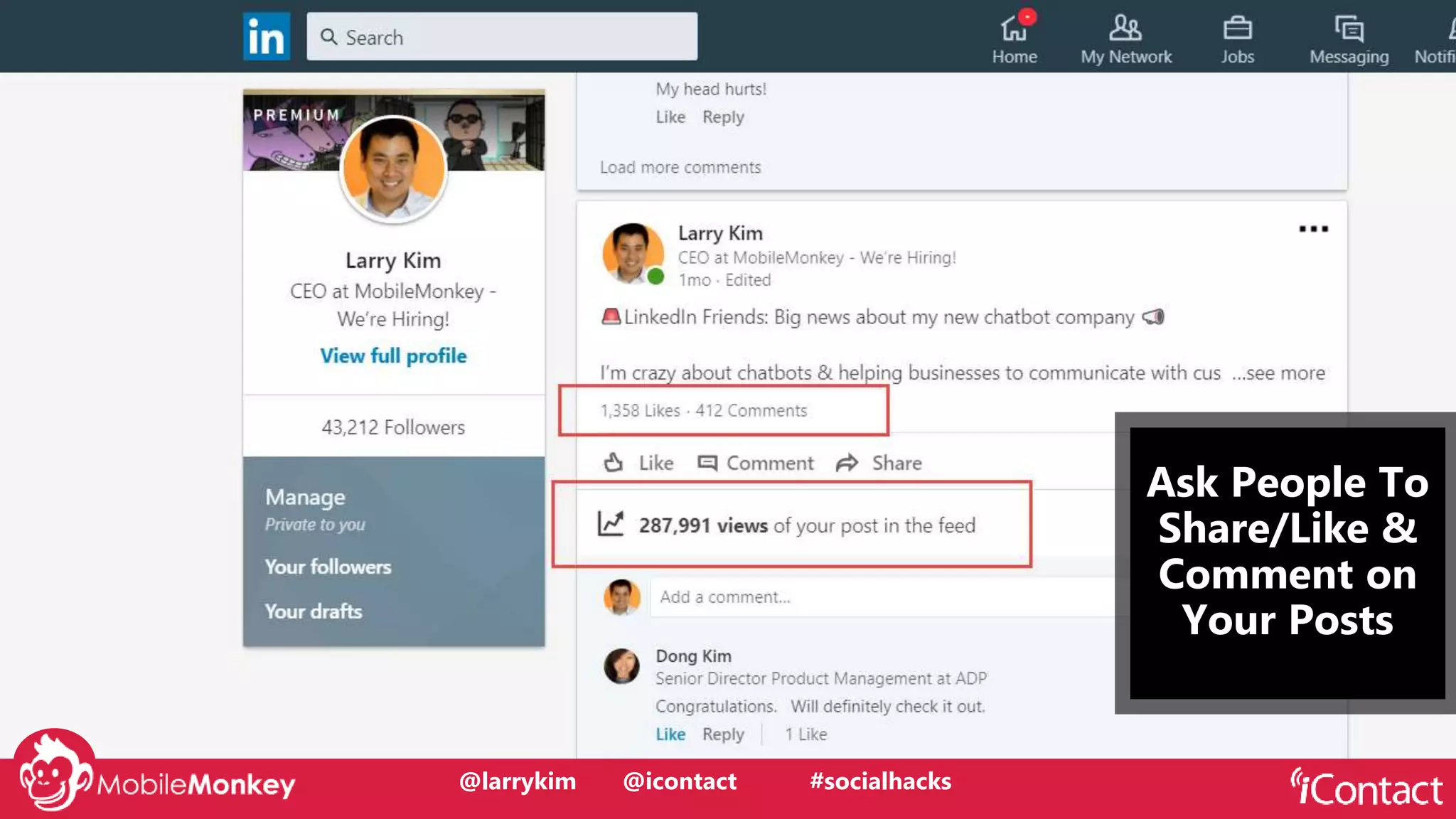Open the 1,358 Likes count
The image size is (1456, 819).
(x=640, y=410)
